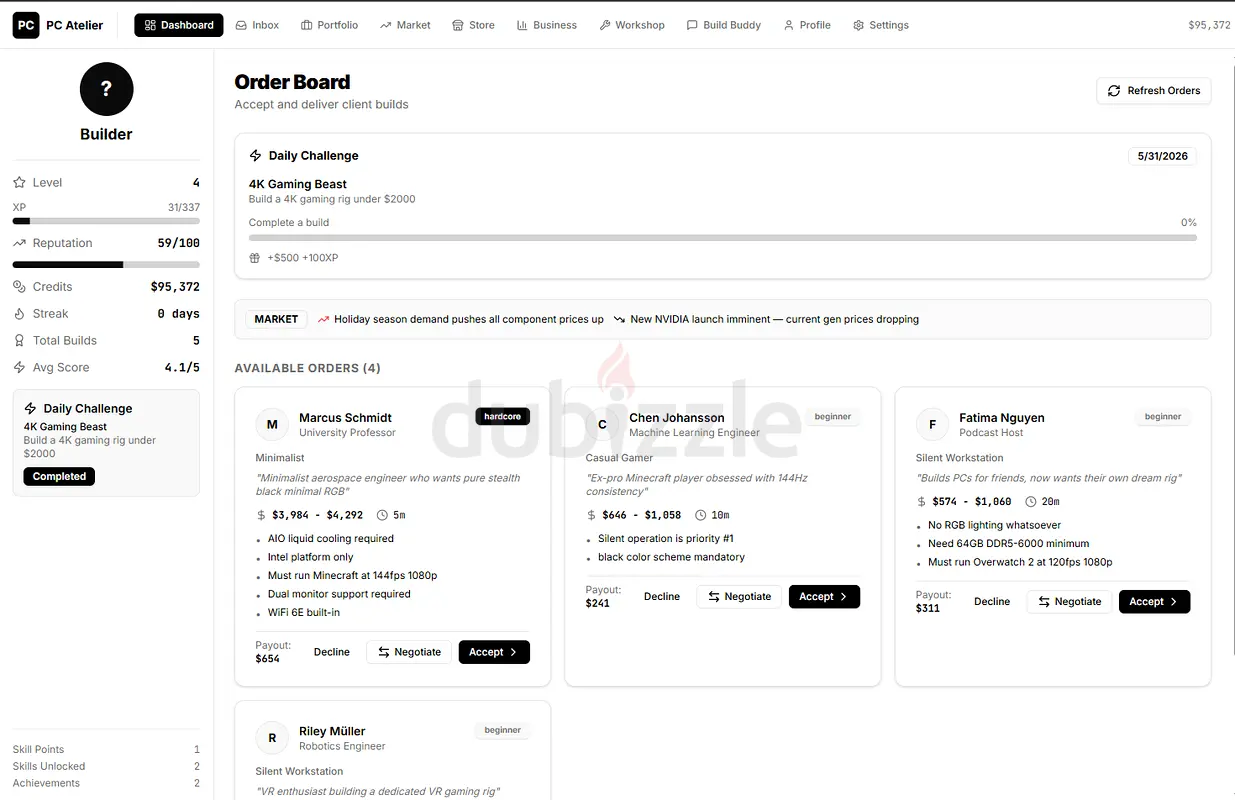Click Riley Müller's R avatar
This screenshot has width=1235, height=800.
pyautogui.click(x=272, y=739)
